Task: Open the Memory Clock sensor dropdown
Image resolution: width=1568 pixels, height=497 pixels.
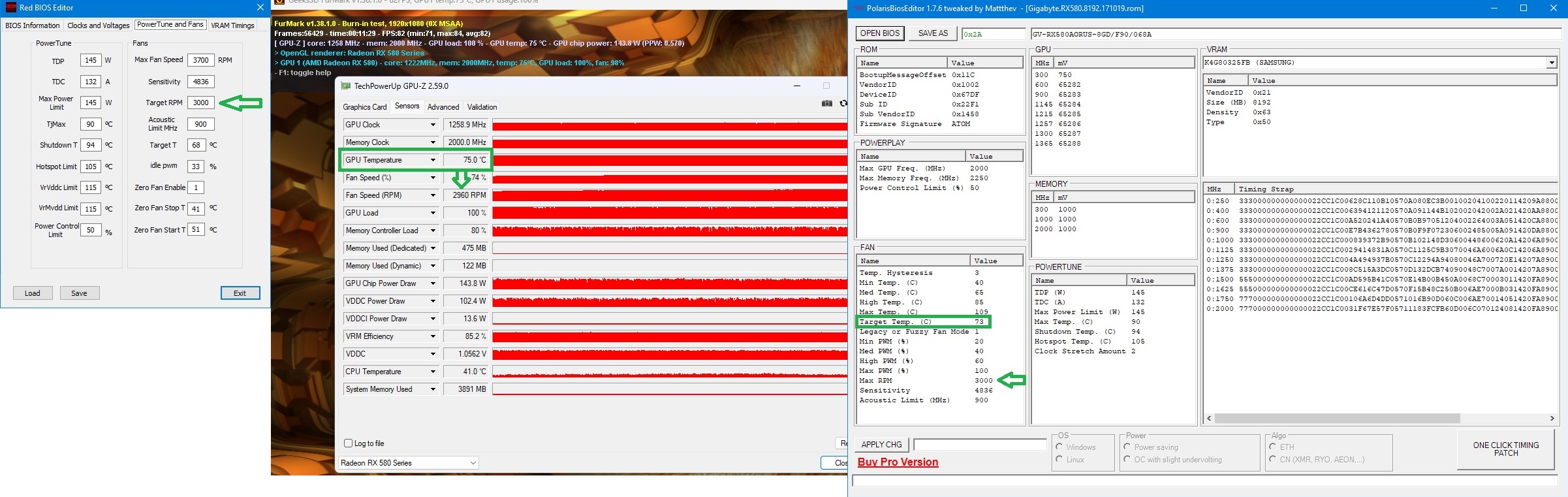Action: tap(432, 142)
